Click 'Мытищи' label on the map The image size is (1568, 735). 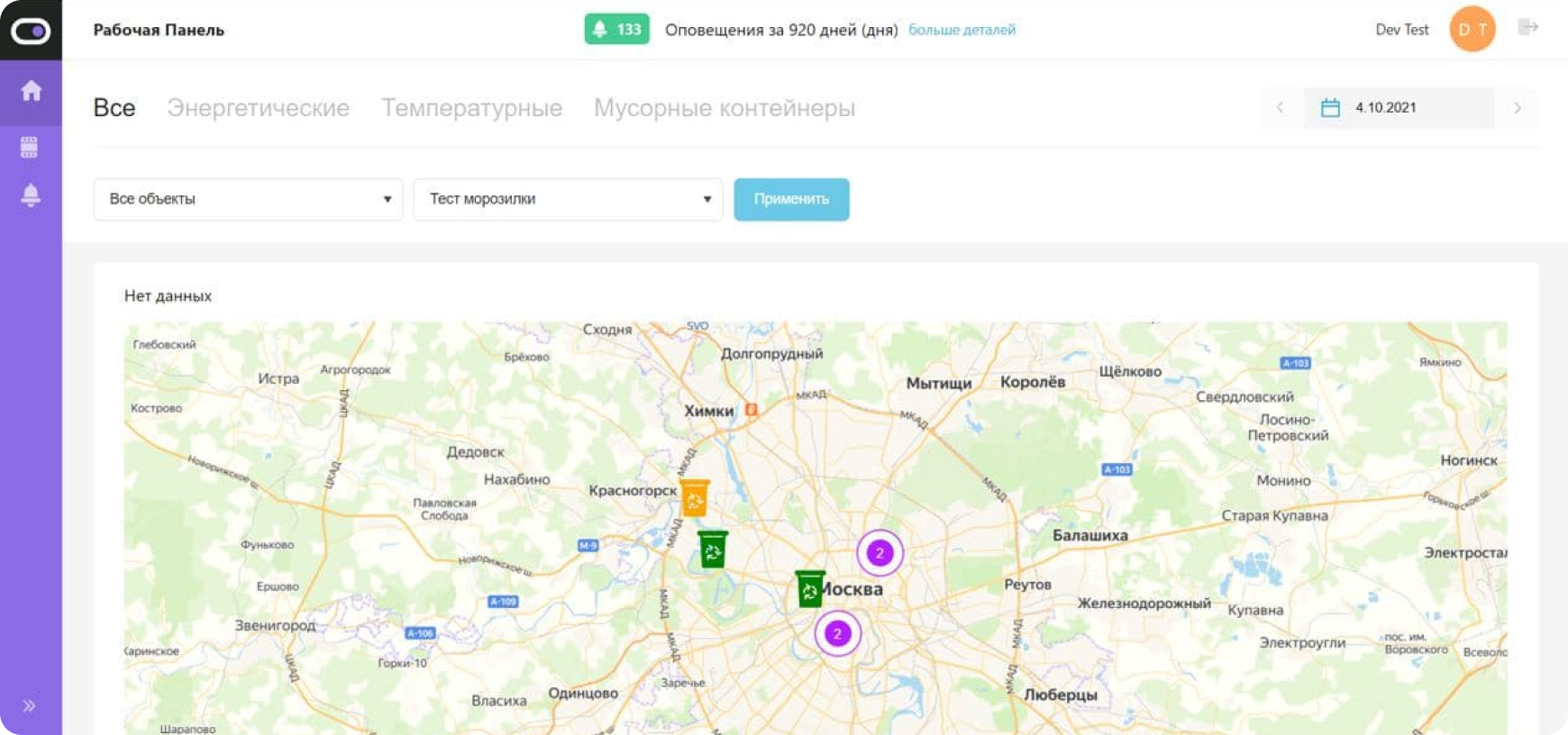(x=938, y=383)
